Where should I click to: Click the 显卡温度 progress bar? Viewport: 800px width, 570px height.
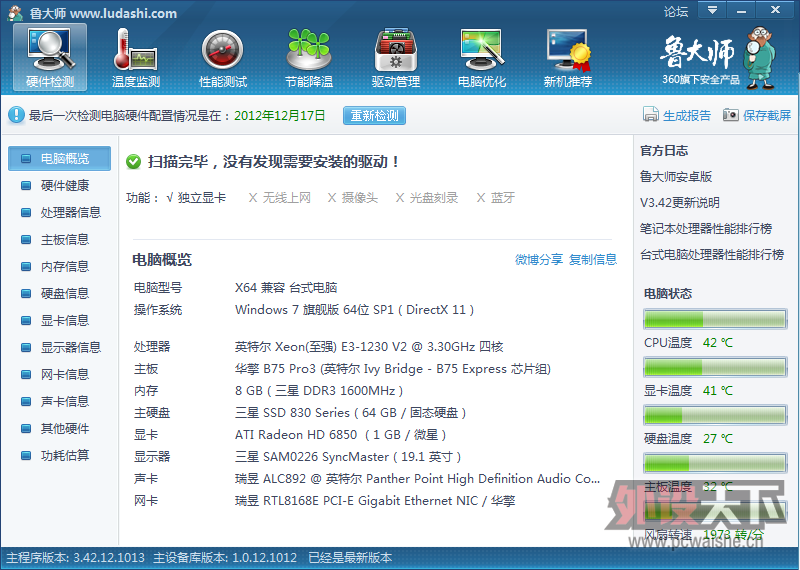(715, 367)
